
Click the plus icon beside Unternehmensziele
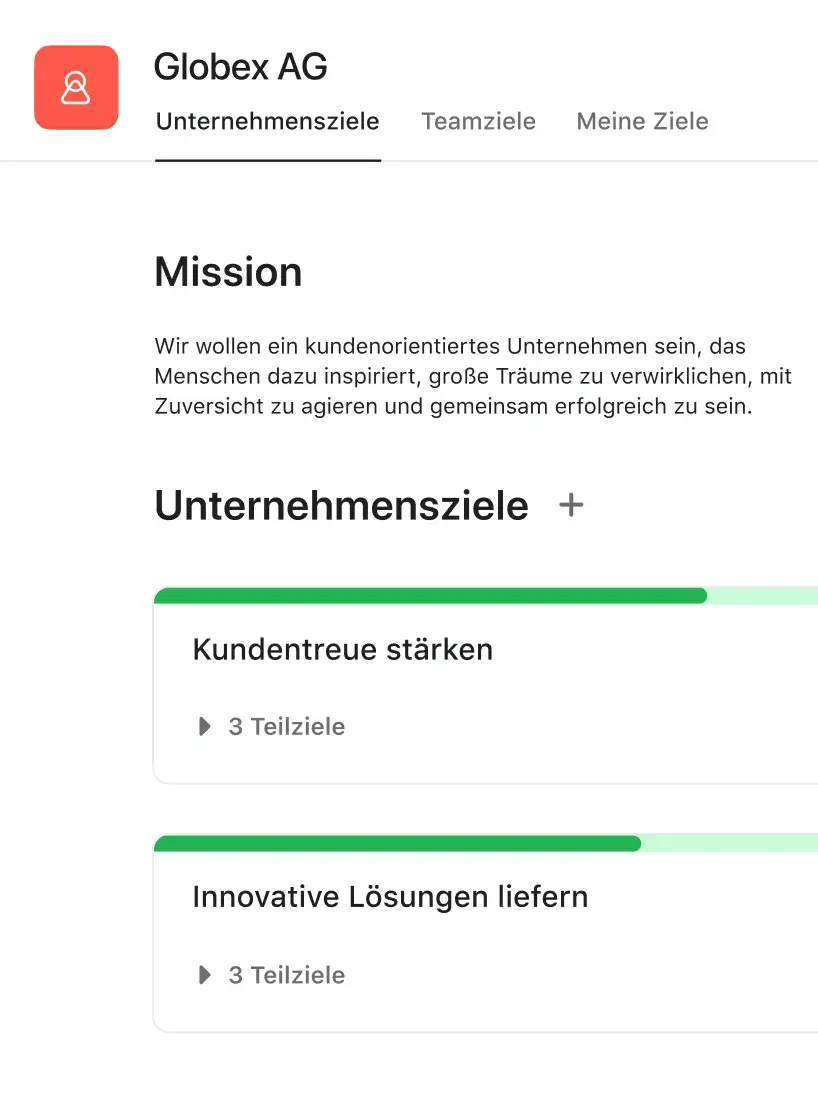(x=570, y=505)
